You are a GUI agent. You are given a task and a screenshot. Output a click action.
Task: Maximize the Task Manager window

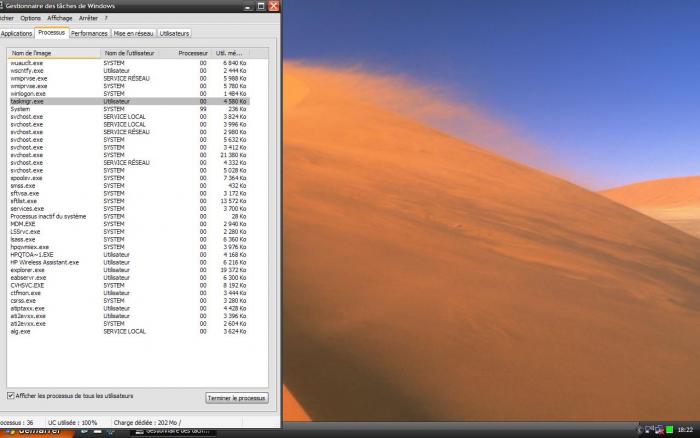(261, 6)
